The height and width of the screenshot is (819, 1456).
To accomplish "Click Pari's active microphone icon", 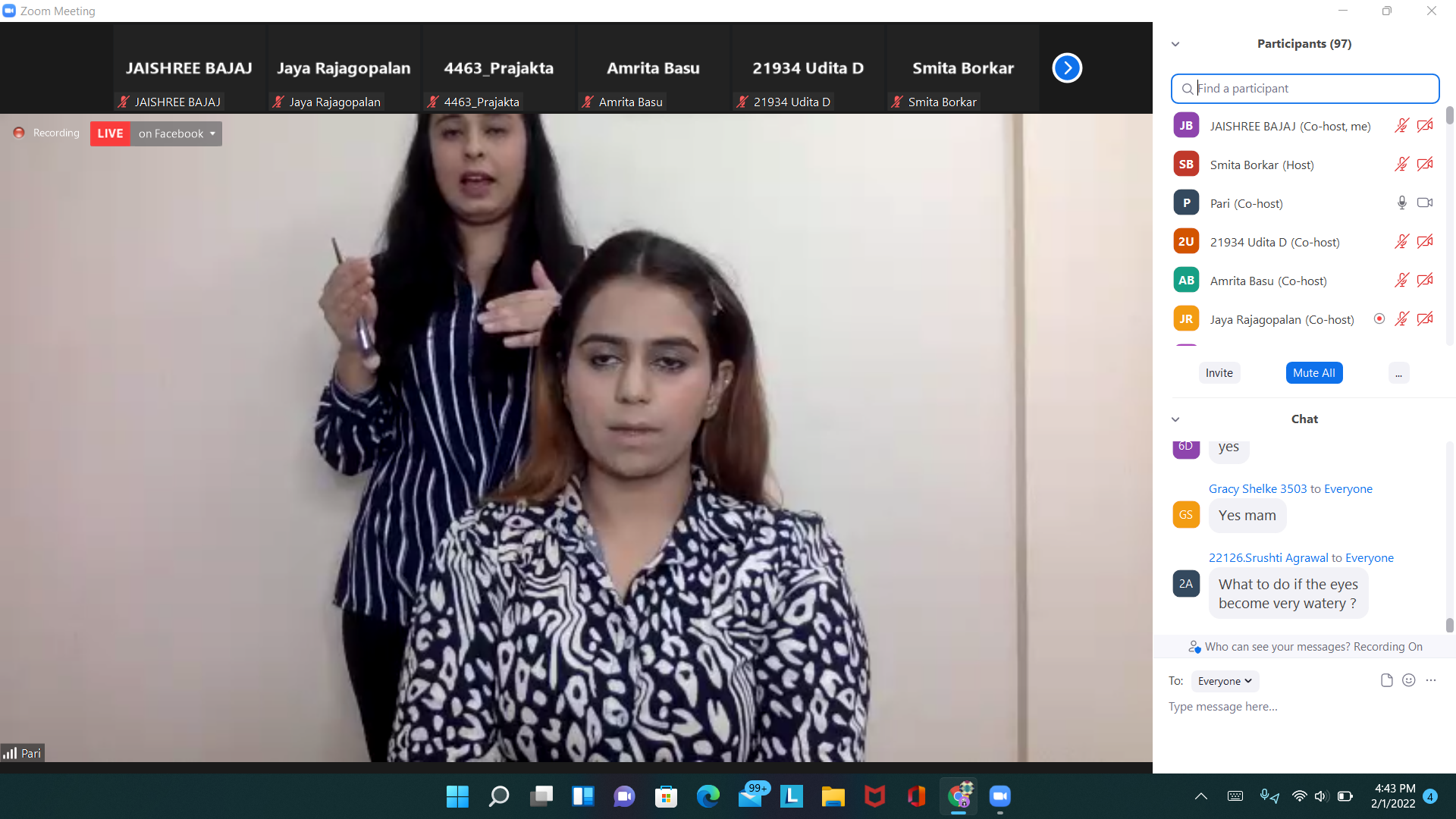I will tap(1401, 202).
